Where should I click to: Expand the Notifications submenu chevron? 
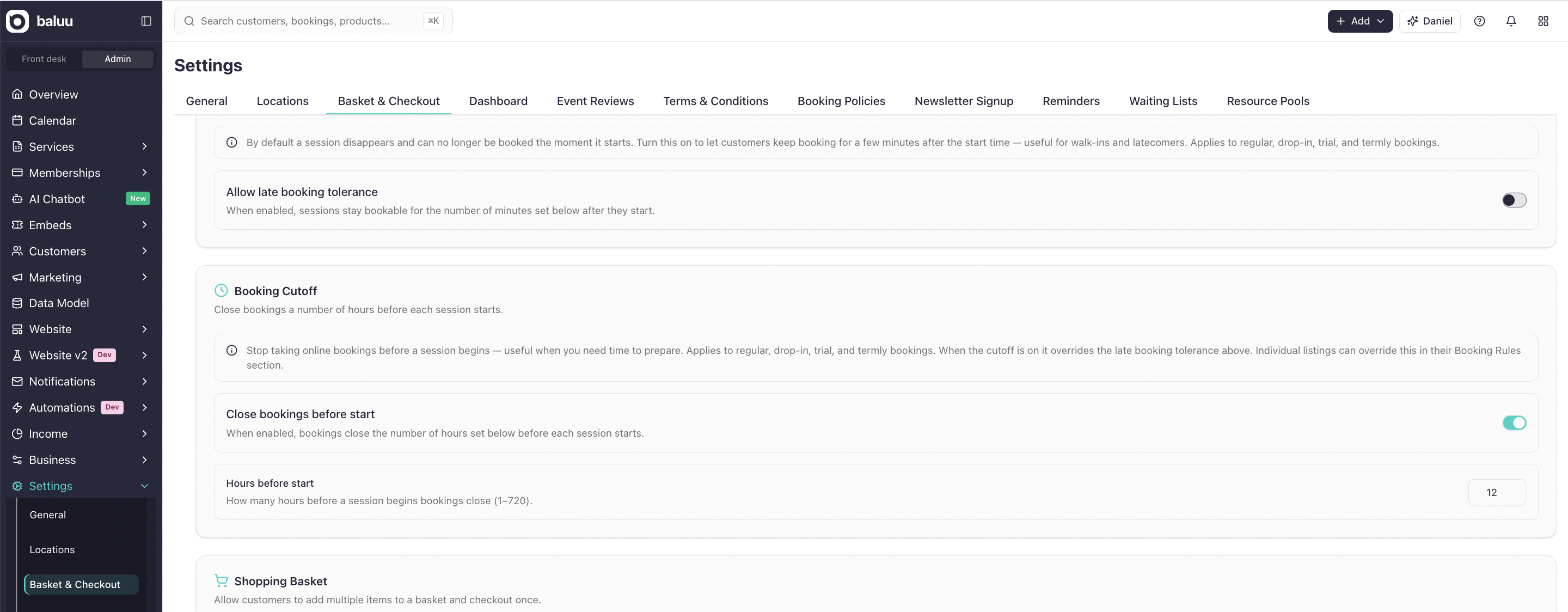point(145,381)
